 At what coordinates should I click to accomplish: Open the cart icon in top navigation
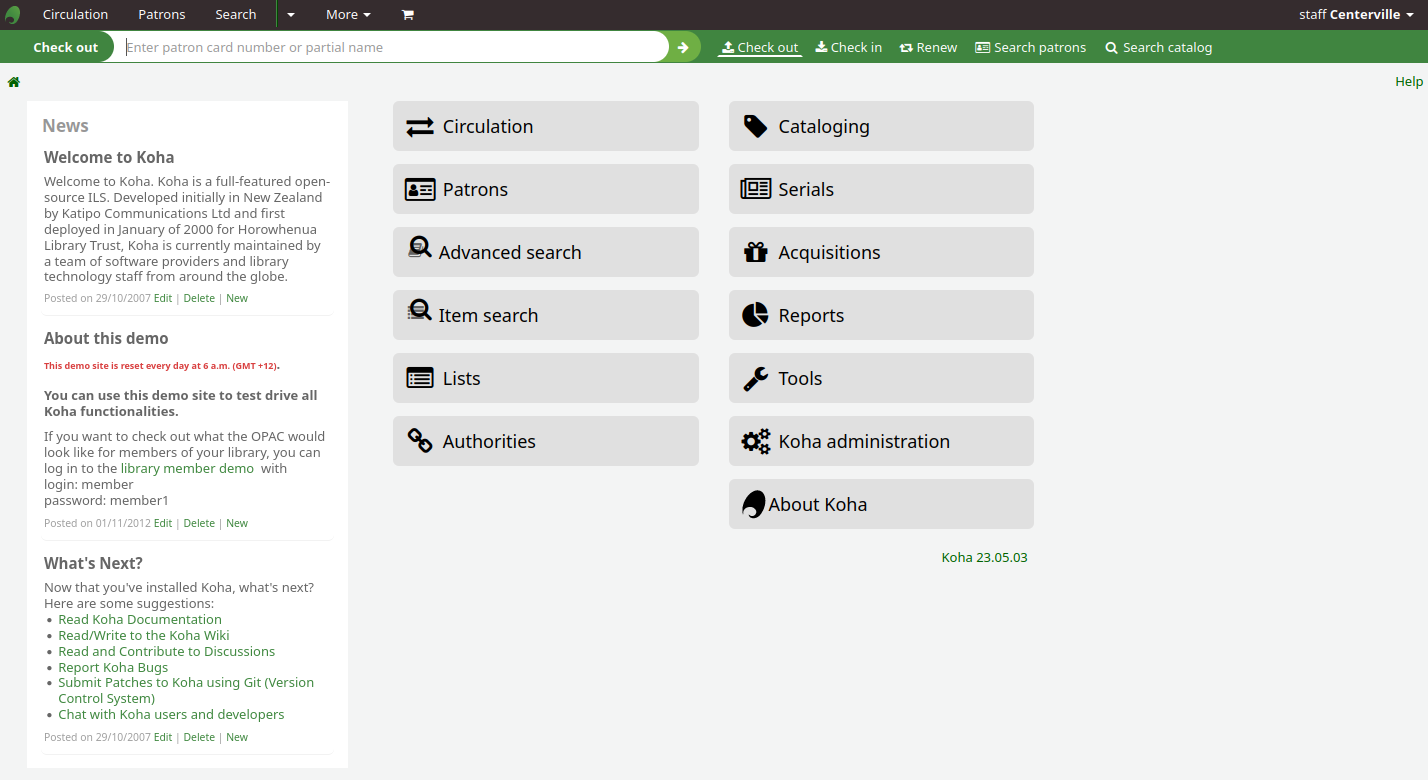click(407, 15)
